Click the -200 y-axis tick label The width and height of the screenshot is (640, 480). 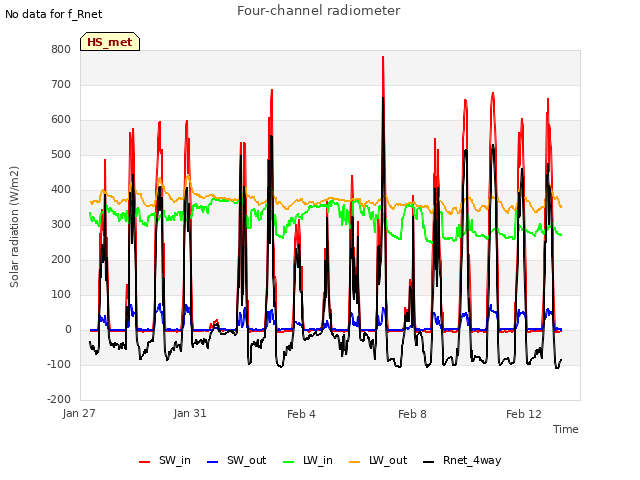[59, 399]
